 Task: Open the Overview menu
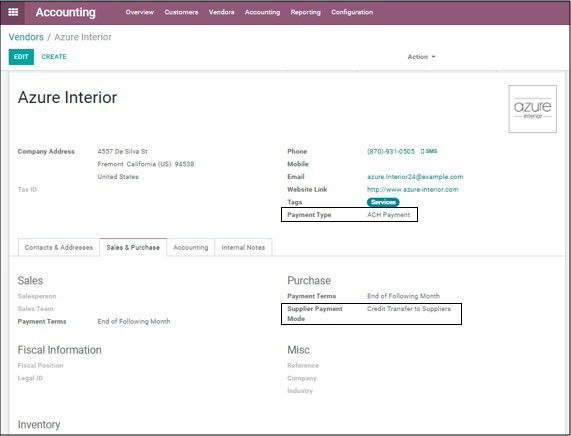coord(139,12)
